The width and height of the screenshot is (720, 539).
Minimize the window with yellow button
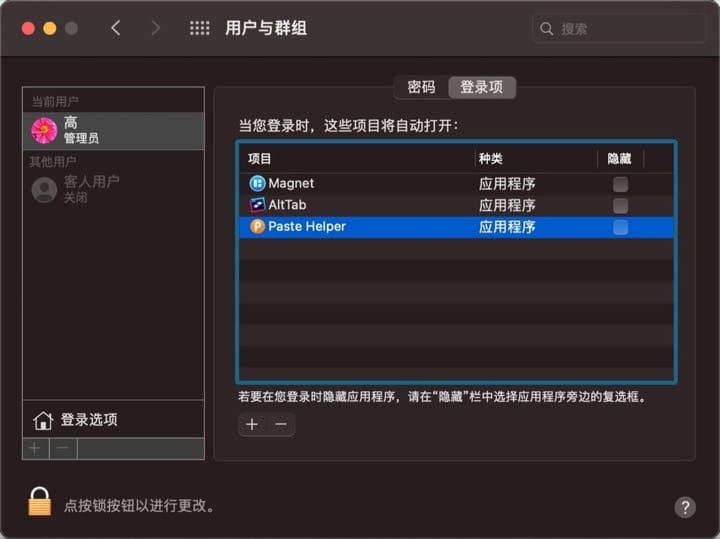(x=50, y=28)
